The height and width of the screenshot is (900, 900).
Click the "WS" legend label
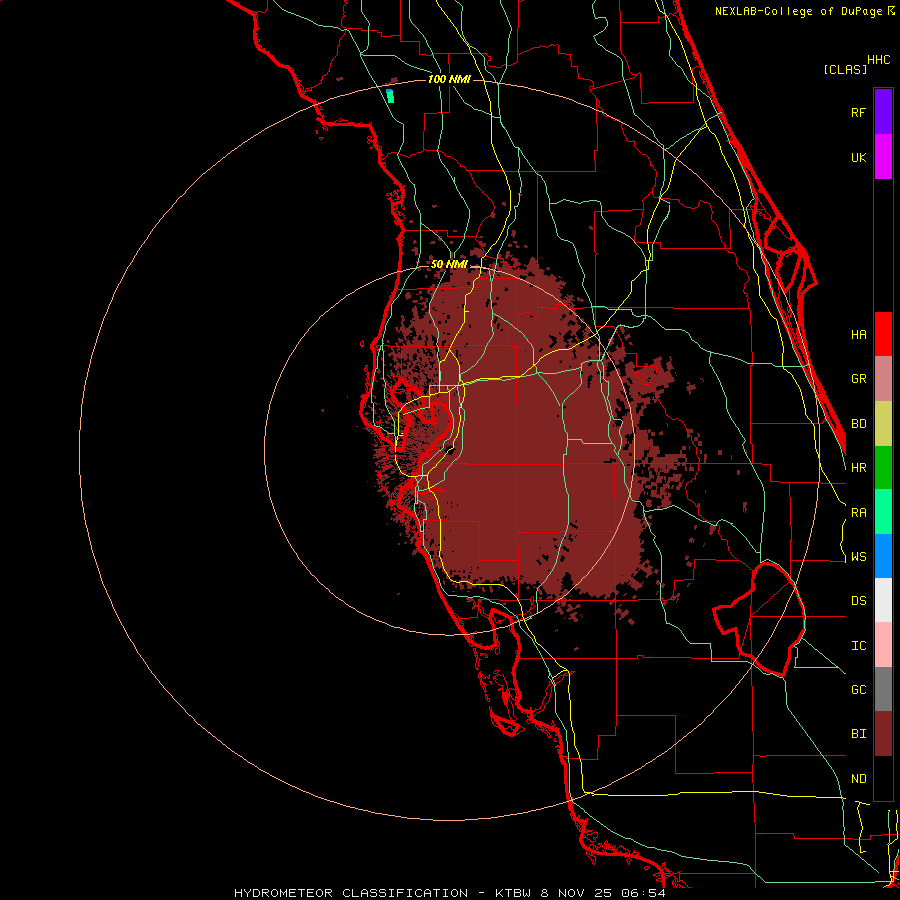pos(858,557)
